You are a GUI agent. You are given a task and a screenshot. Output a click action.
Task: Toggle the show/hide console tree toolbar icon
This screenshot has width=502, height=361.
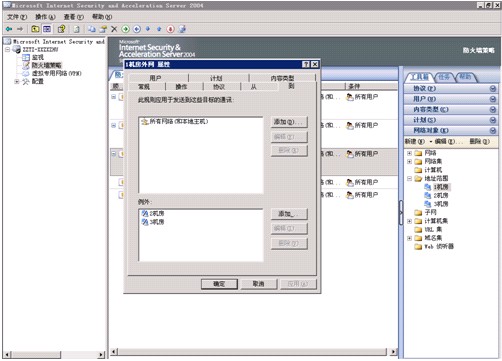(x=47, y=29)
